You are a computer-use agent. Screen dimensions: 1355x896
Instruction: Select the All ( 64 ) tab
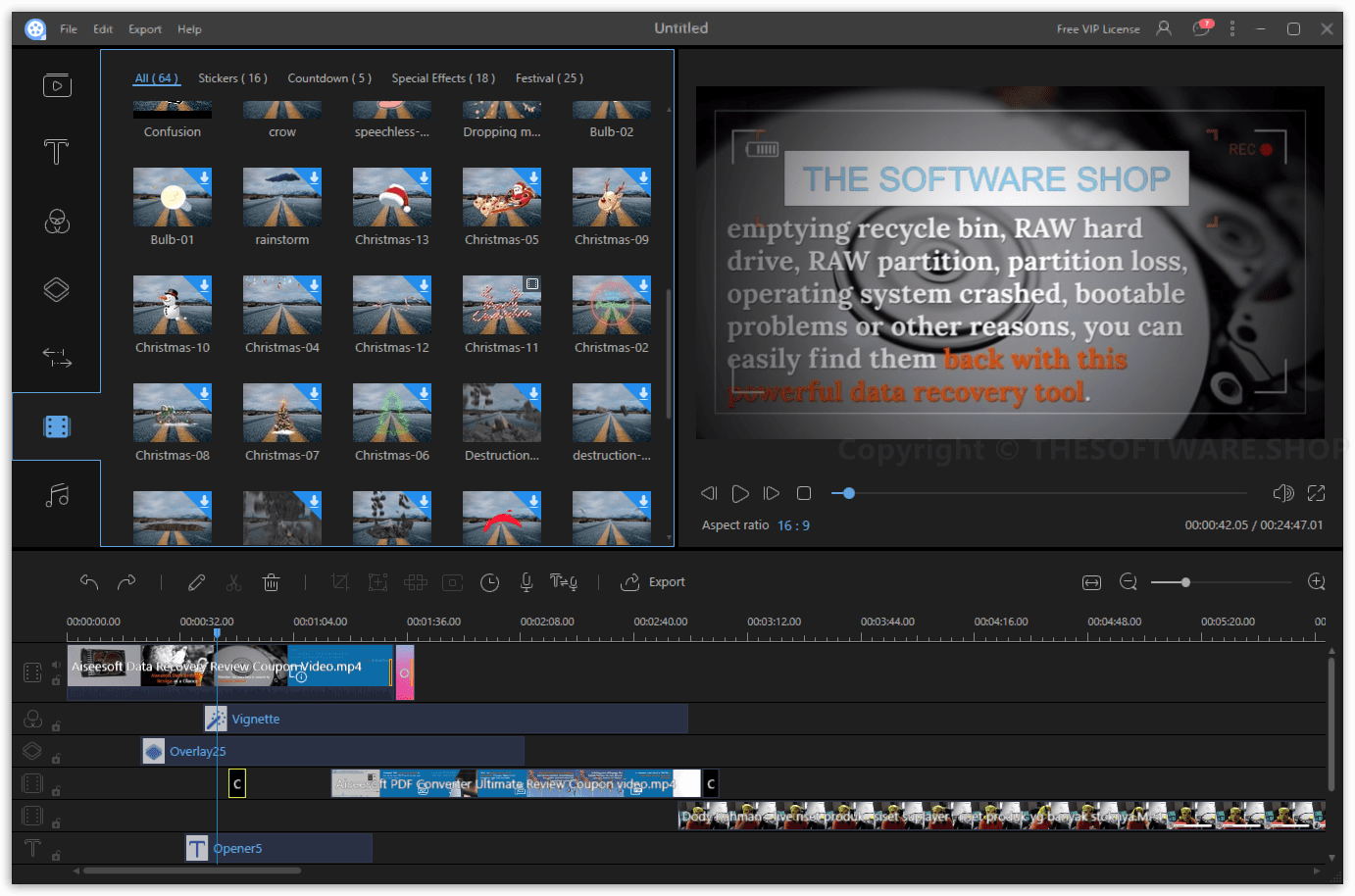(157, 78)
